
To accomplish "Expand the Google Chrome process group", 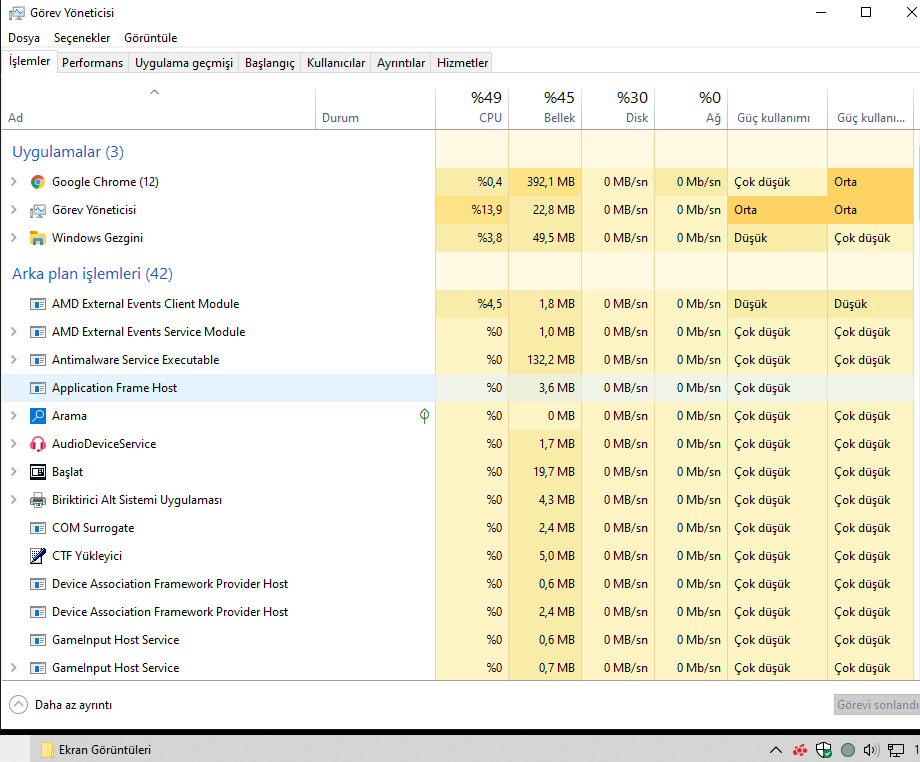I will click(x=13, y=182).
